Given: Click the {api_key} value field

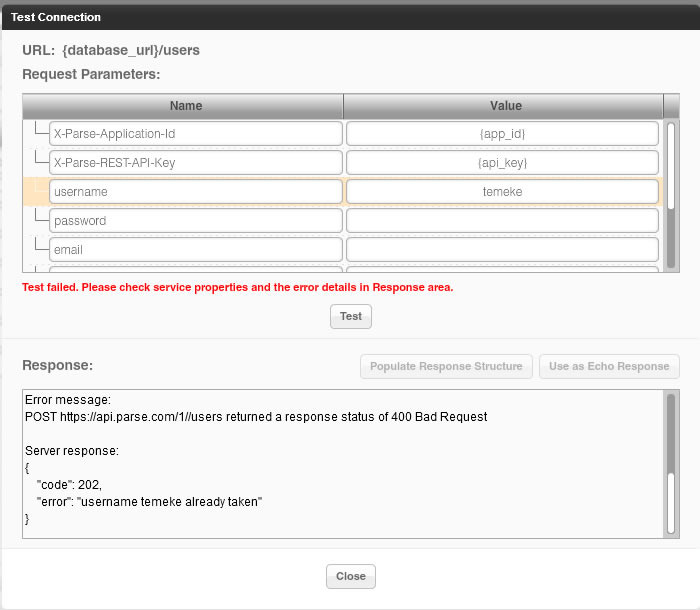Looking at the screenshot, I should [x=502, y=163].
